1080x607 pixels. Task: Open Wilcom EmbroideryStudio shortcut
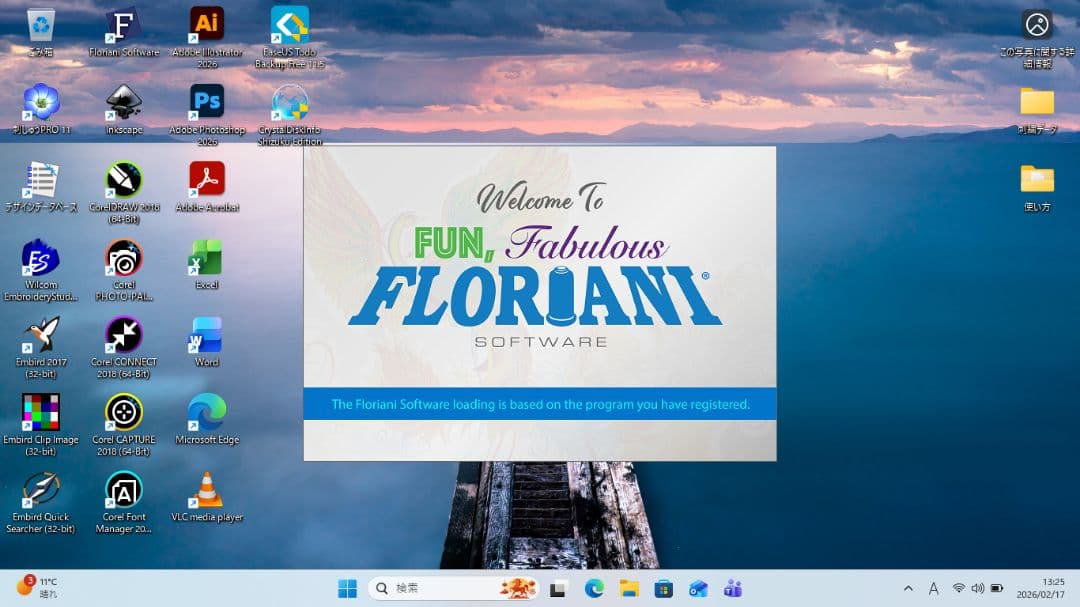[41, 258]
